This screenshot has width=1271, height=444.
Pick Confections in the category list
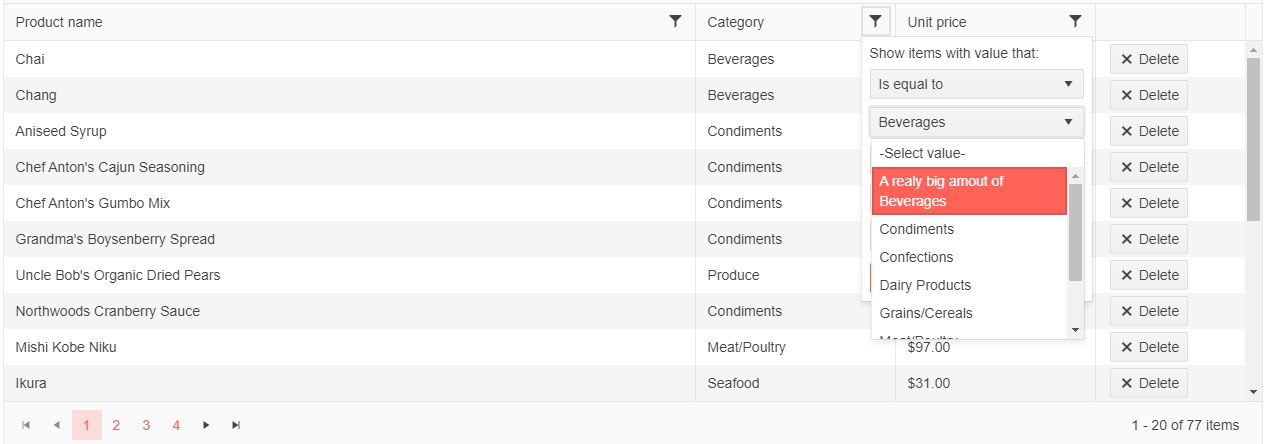pyautogui.click(x=916, y=257)
